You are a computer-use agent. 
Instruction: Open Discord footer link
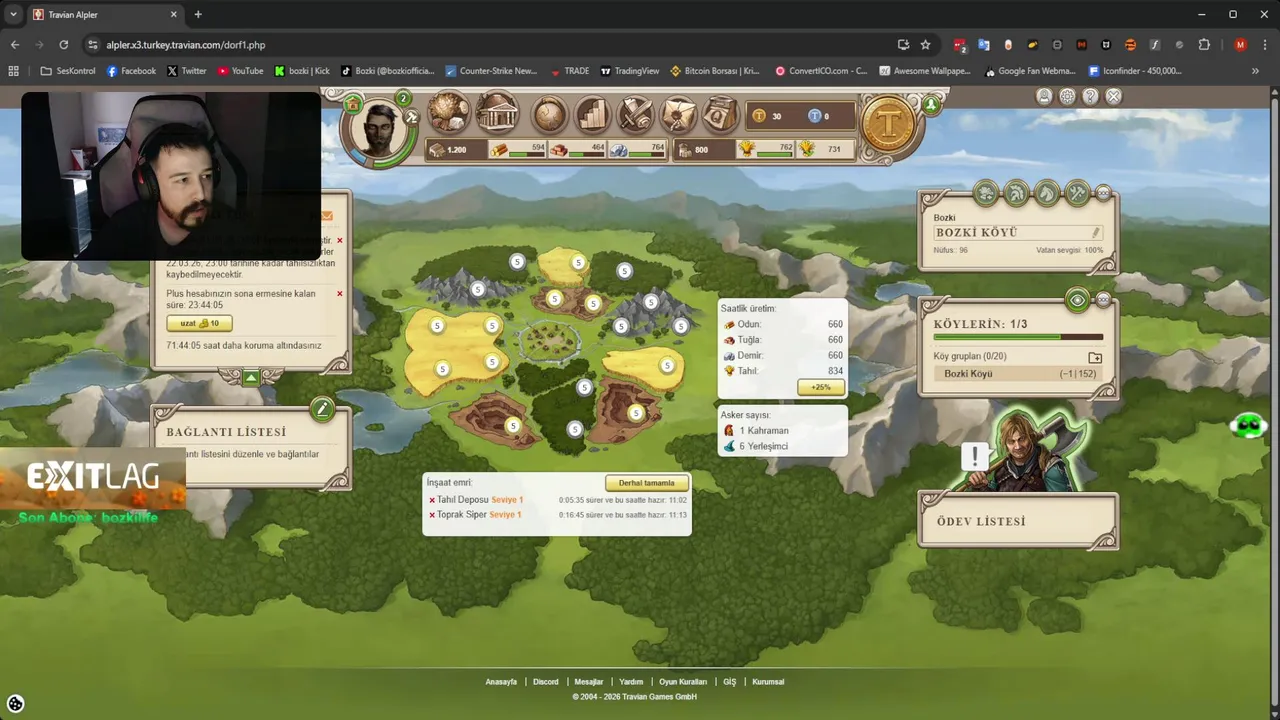point(546,682)
